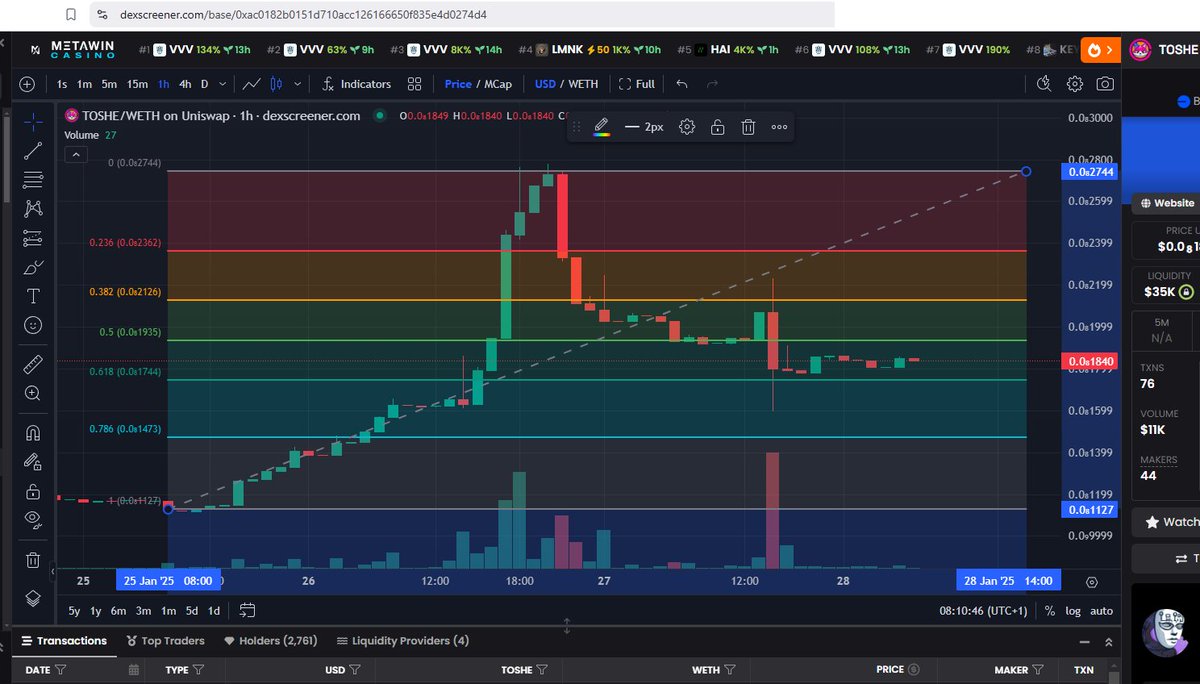1200x684 pixels.
Task: Toggle auto scale mode
Action: tap(1101, 610)
